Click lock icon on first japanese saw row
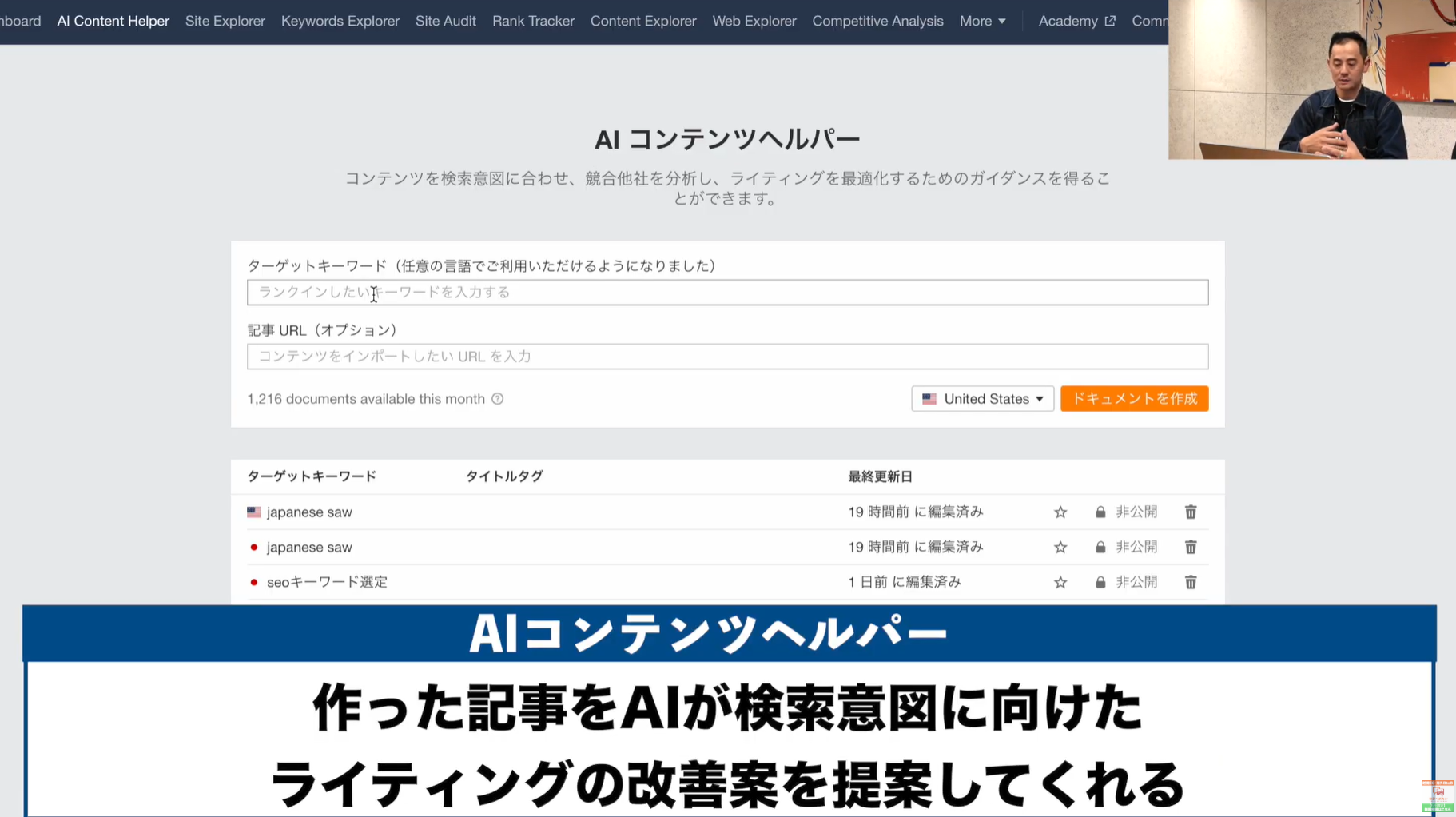The height and width of the screenshot is (817, 1456). click(x=1100, y=512)
